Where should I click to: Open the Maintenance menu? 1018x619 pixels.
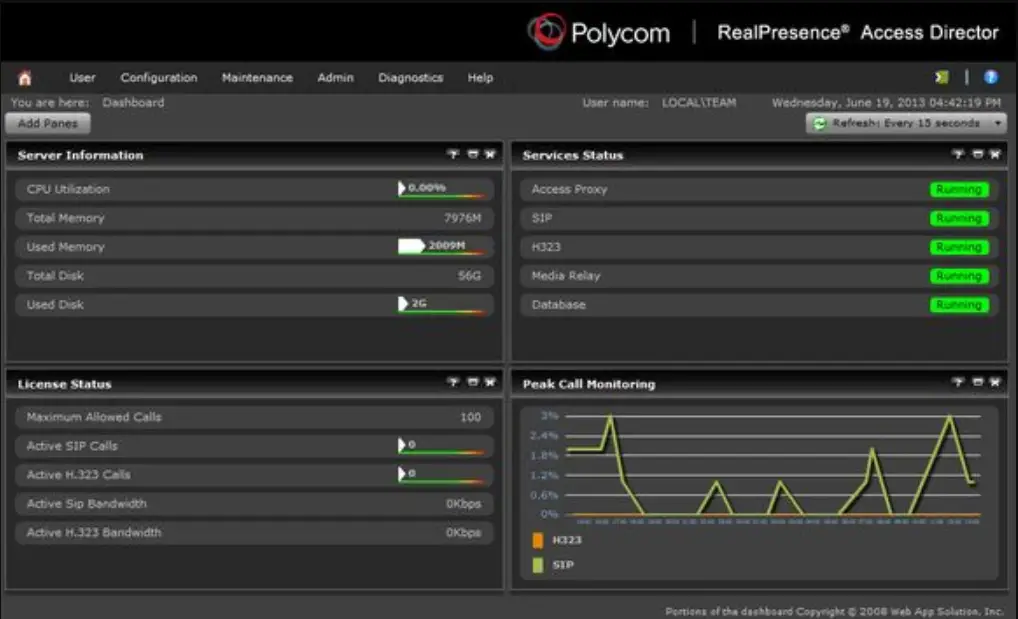tap(257, 77)
